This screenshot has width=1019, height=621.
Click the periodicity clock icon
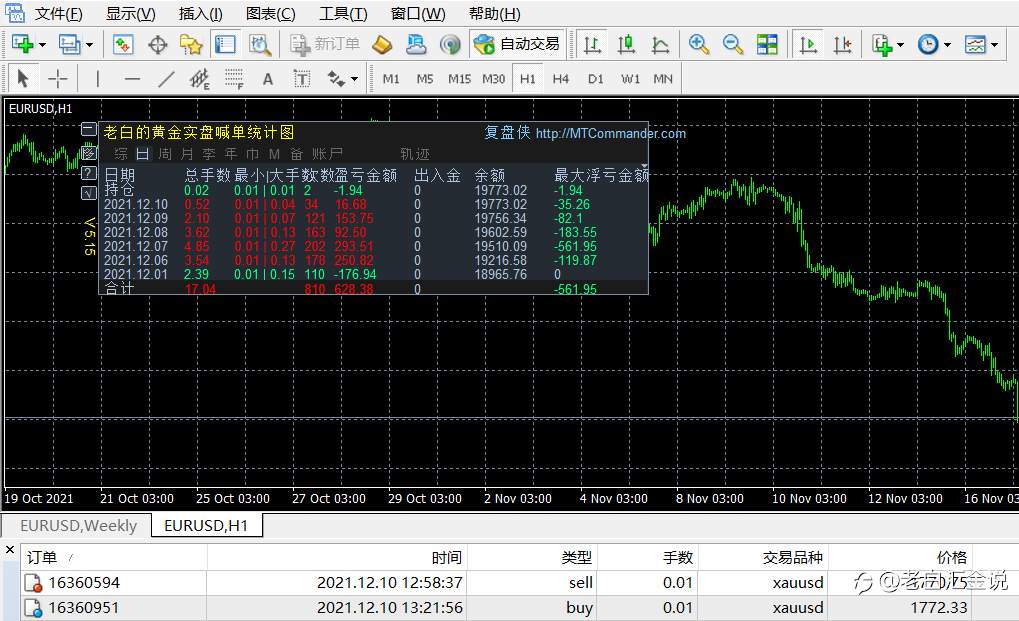927,44
